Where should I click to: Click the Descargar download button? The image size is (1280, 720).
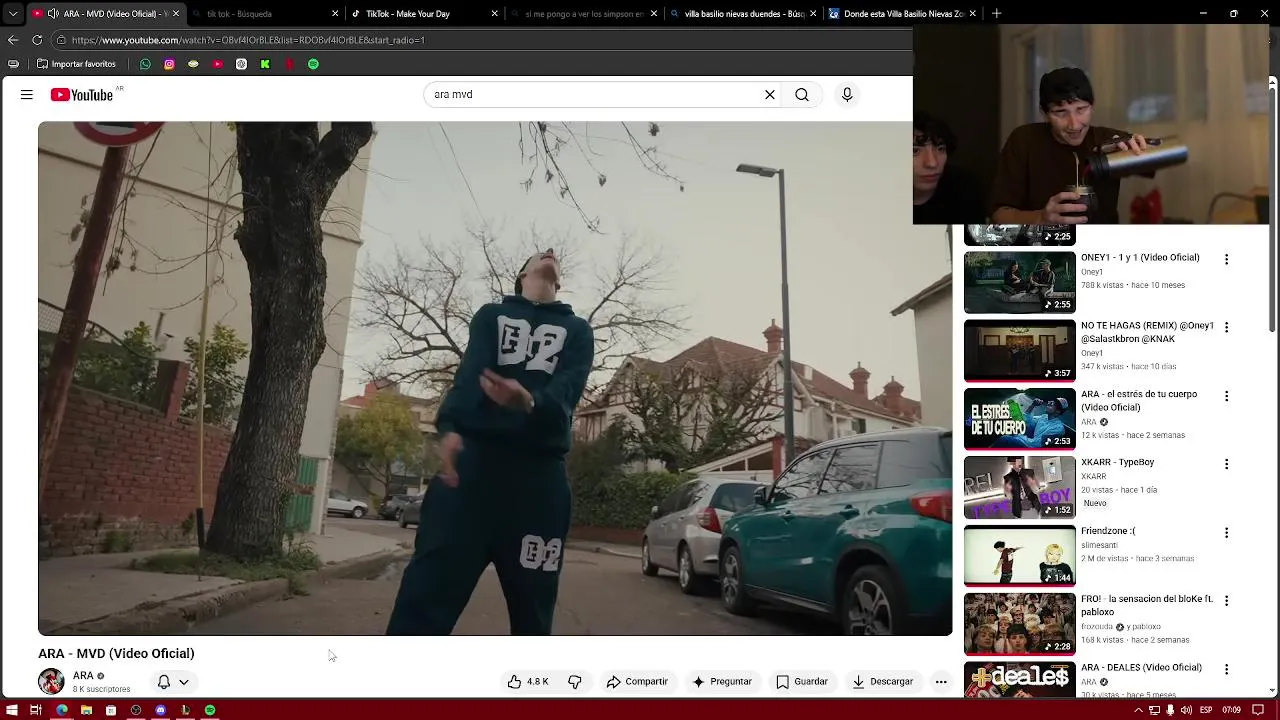[882, 682]
